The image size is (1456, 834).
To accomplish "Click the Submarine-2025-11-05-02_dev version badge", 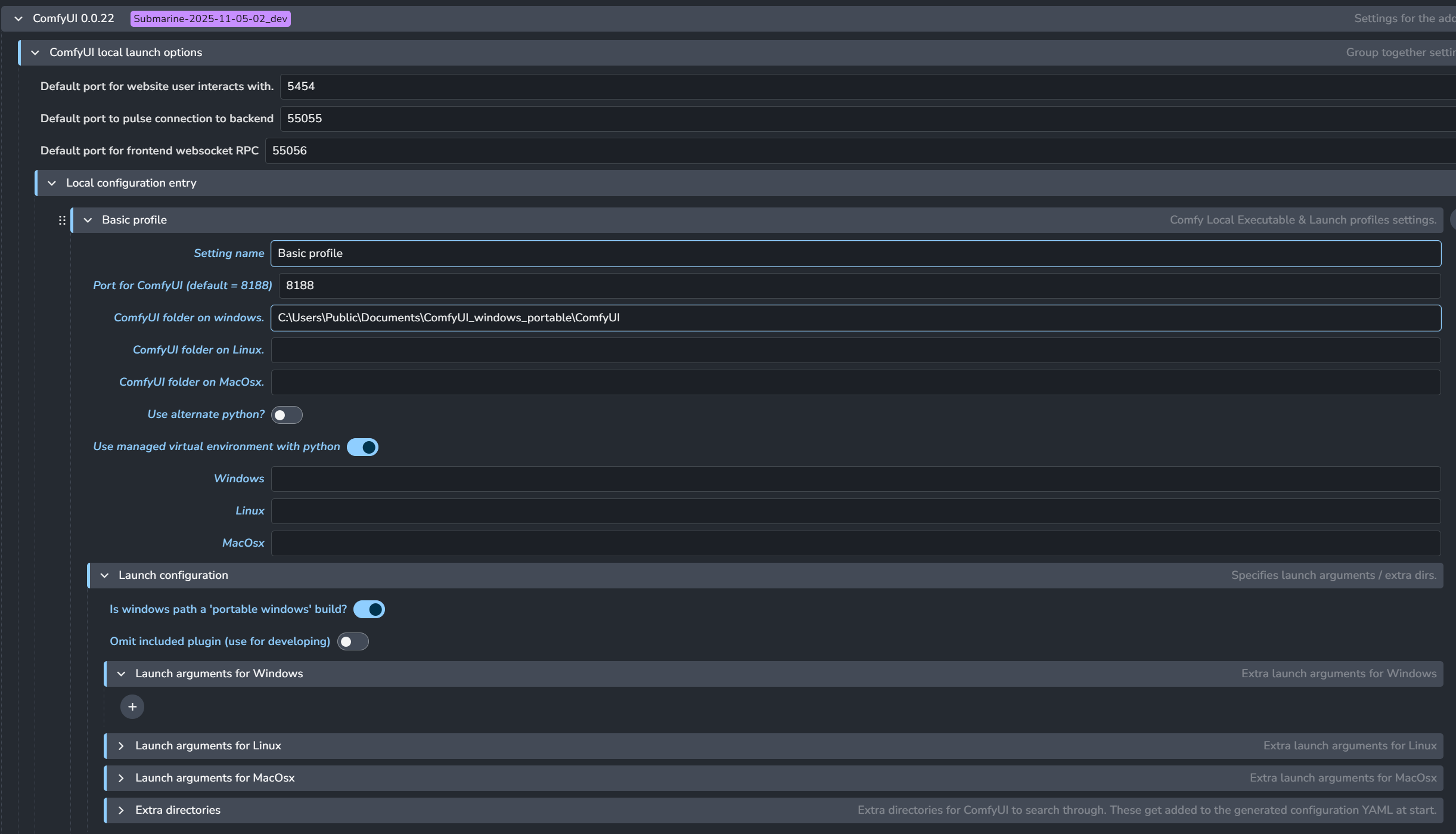I will pos(210,18).
